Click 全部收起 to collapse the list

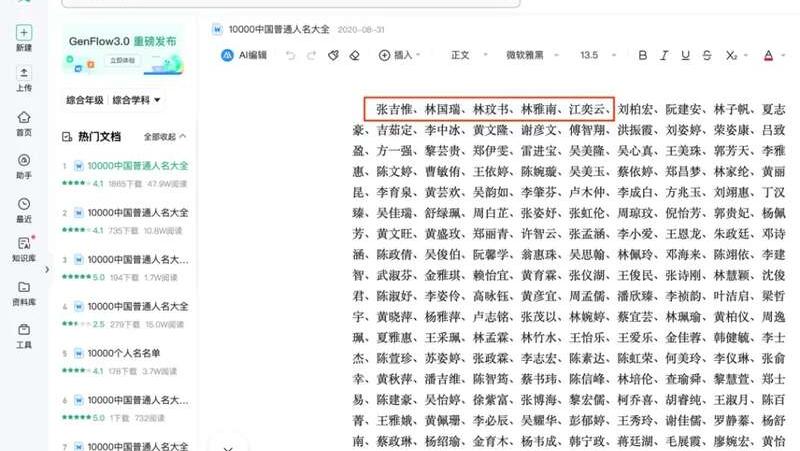164,137
